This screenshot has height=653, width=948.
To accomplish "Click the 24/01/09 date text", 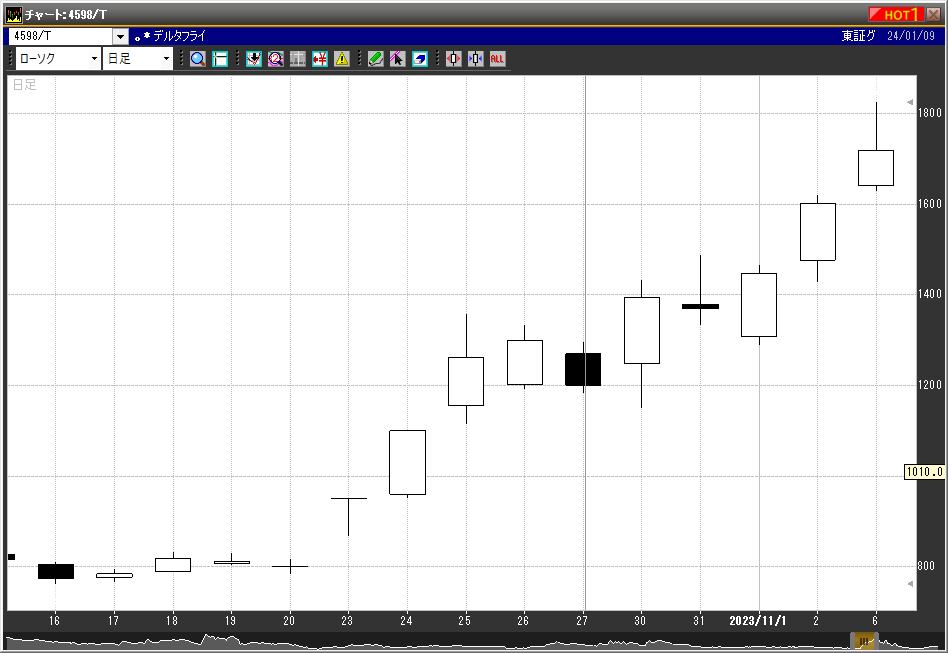I will pos(911,36).
